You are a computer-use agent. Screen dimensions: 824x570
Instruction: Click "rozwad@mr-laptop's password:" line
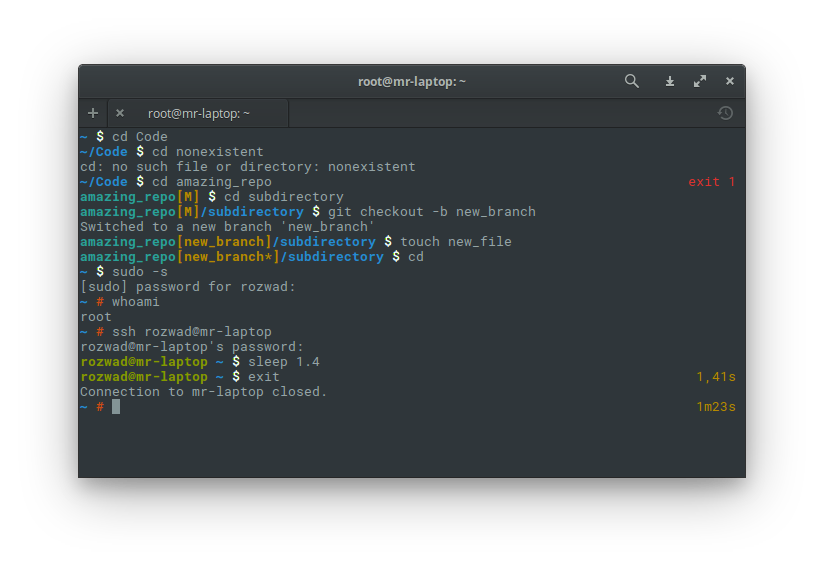coord(192,347)
